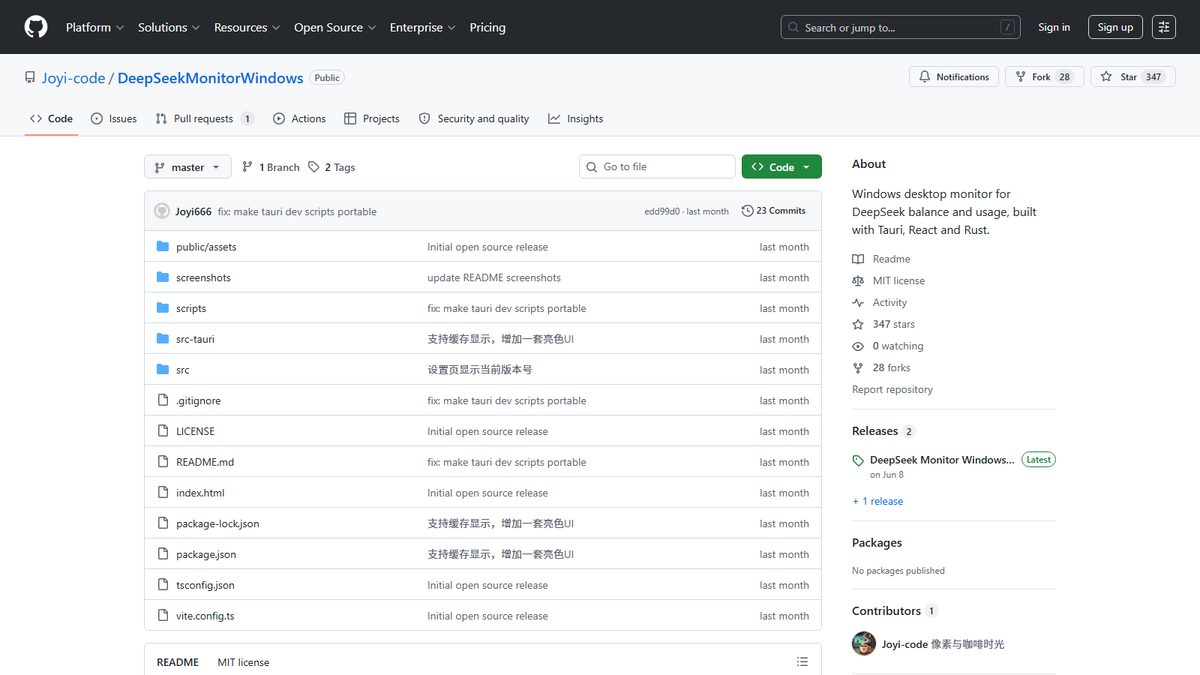Open the 0 watching link
Image resolution: width=1200 pixels, height=675 pixels.
tap(888, 346)
